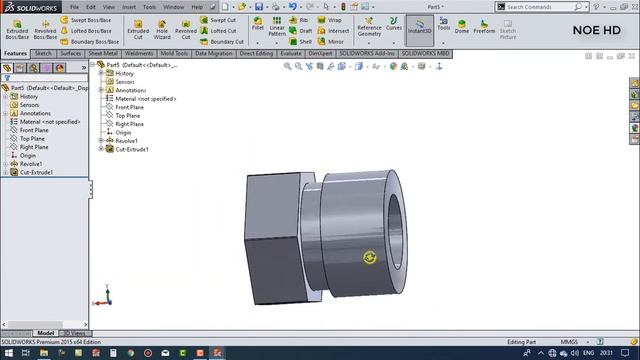
Task: Click the Save icon
Action: coord(259,7)
